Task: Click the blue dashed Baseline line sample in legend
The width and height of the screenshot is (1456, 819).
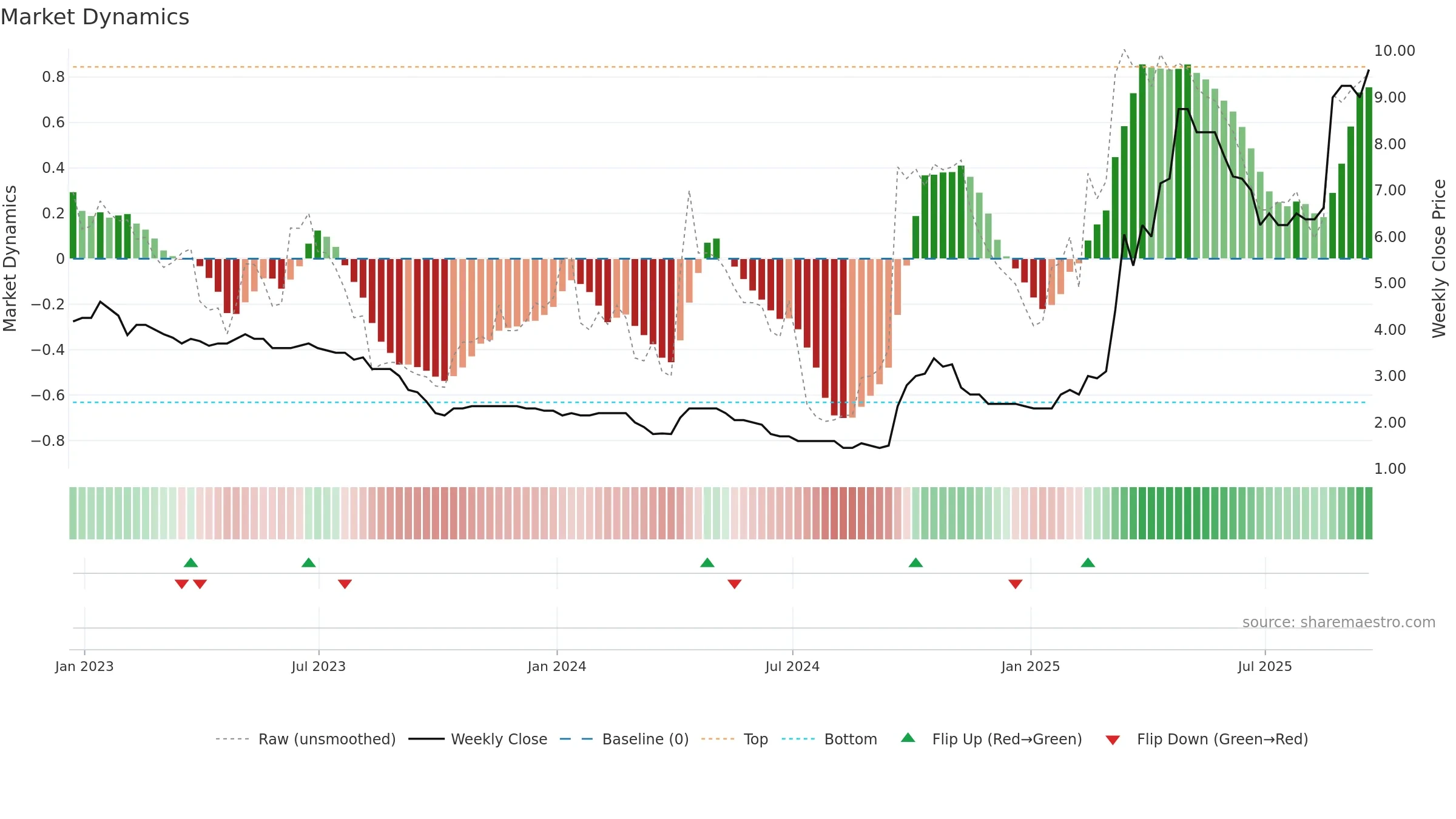Action: (x=576, y=739)
